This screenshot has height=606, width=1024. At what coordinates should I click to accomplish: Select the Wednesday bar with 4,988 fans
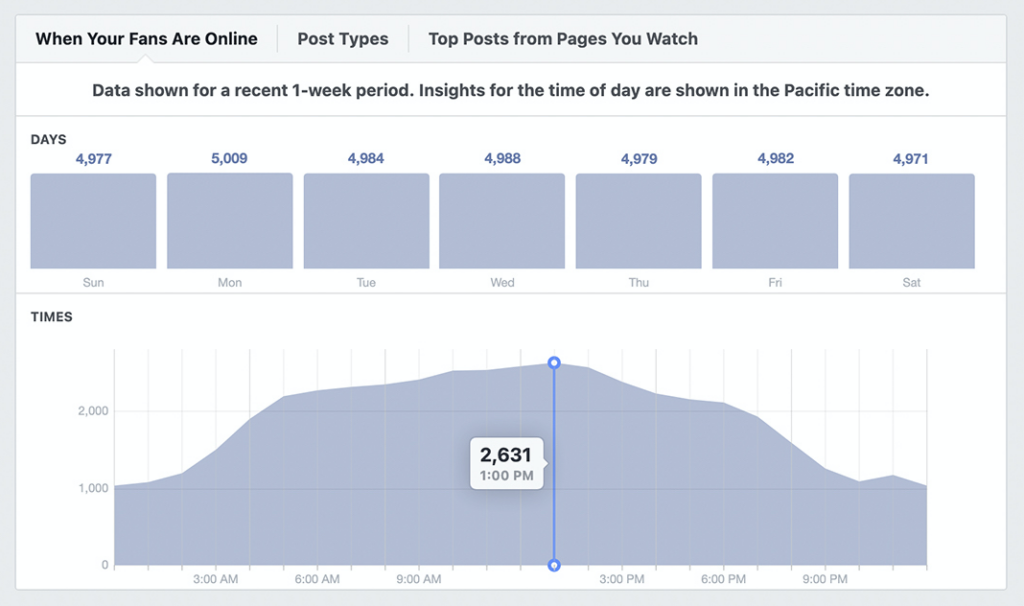502,220
